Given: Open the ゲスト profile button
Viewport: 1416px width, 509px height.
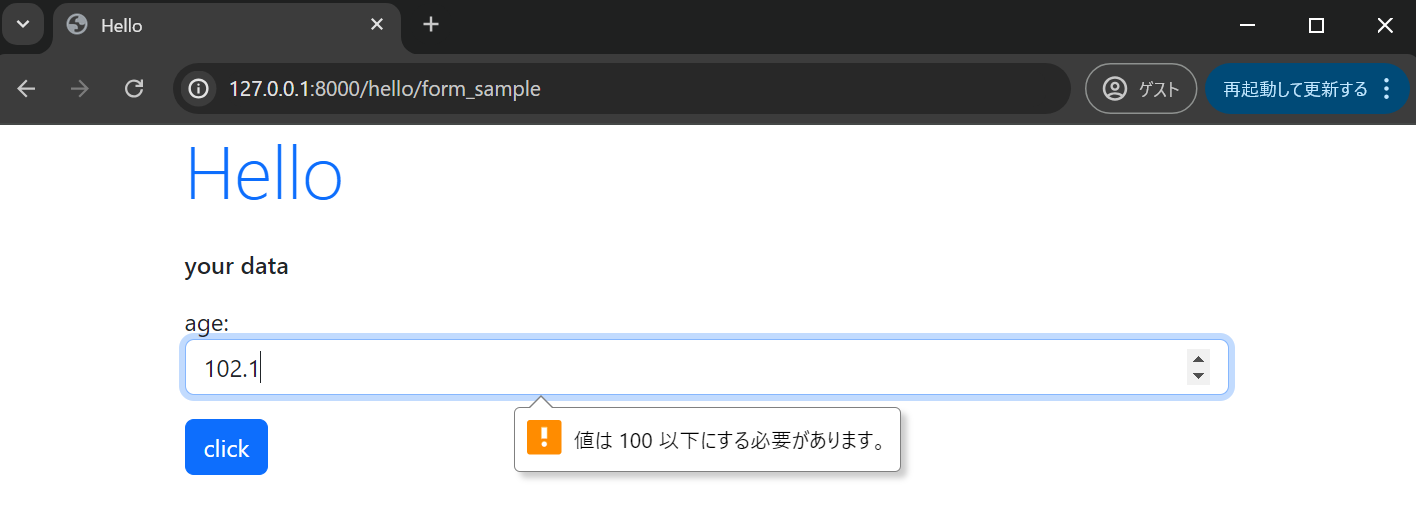Looking at the screenshot, I should 1141,89.
